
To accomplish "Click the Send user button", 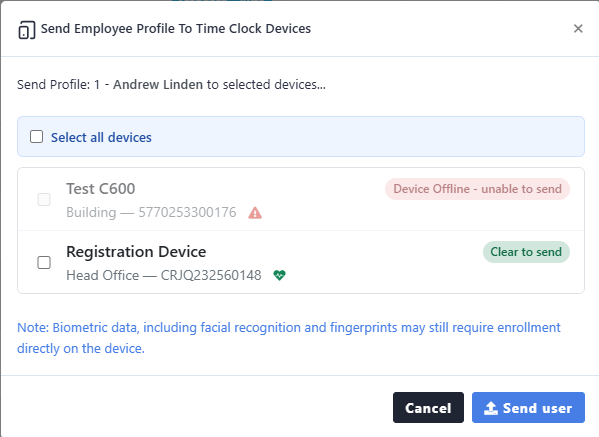I will (528, 408).
